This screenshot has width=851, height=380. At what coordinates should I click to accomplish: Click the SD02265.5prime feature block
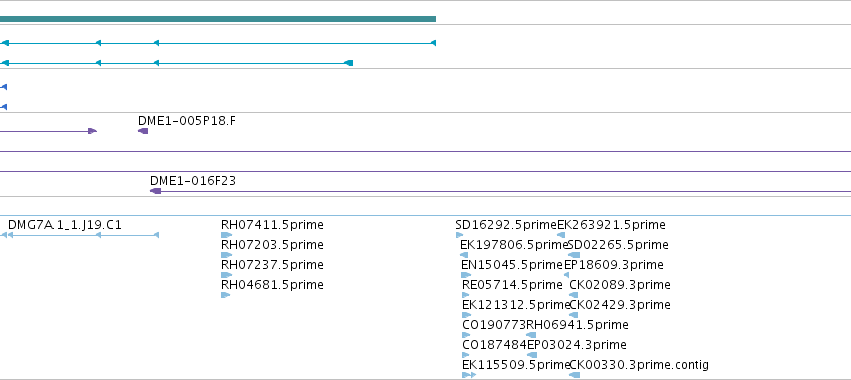coord(574,255)
